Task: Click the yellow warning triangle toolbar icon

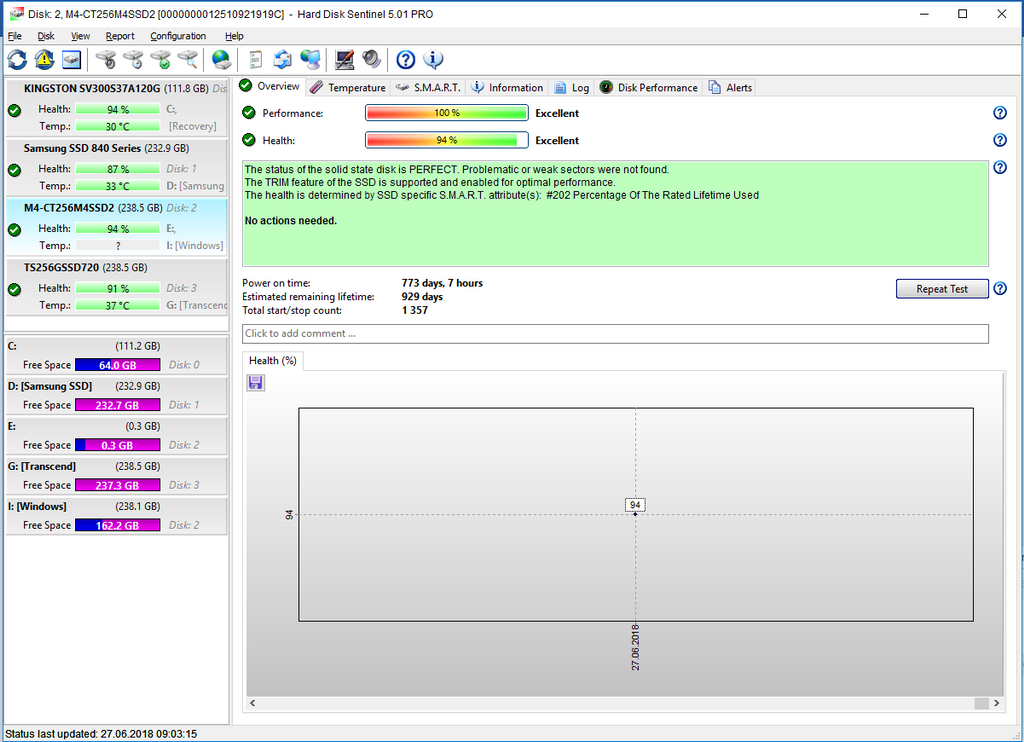Action: [x=44, y=60]
